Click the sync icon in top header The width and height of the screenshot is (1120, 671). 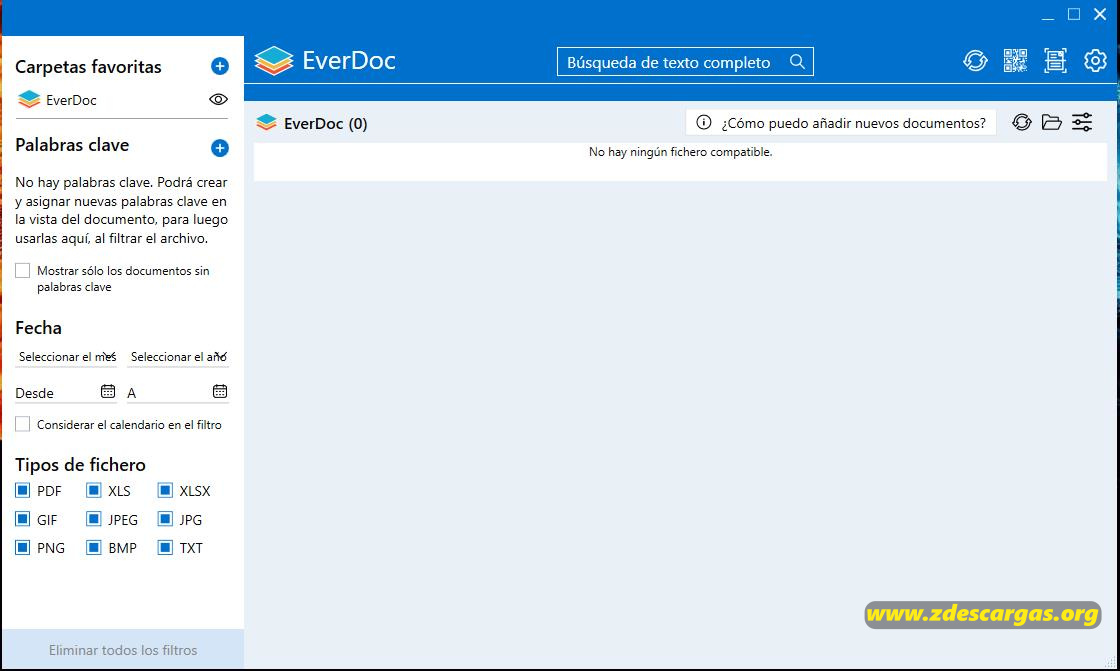click(x=975, y=61)
